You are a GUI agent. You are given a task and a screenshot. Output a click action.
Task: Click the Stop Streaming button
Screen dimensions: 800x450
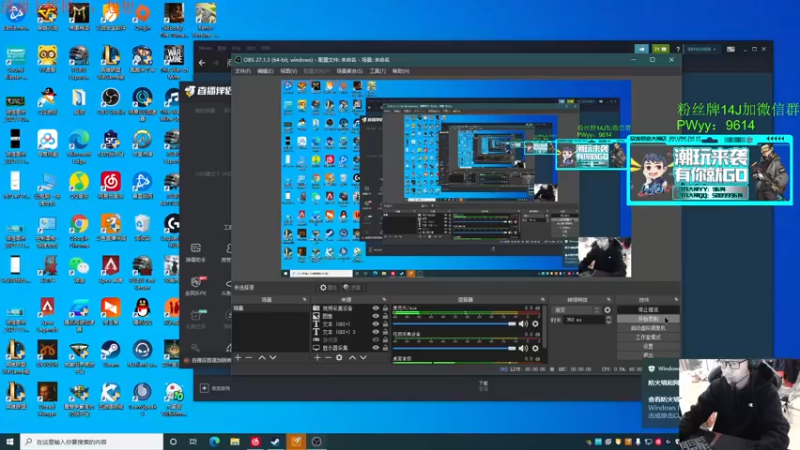648,310
